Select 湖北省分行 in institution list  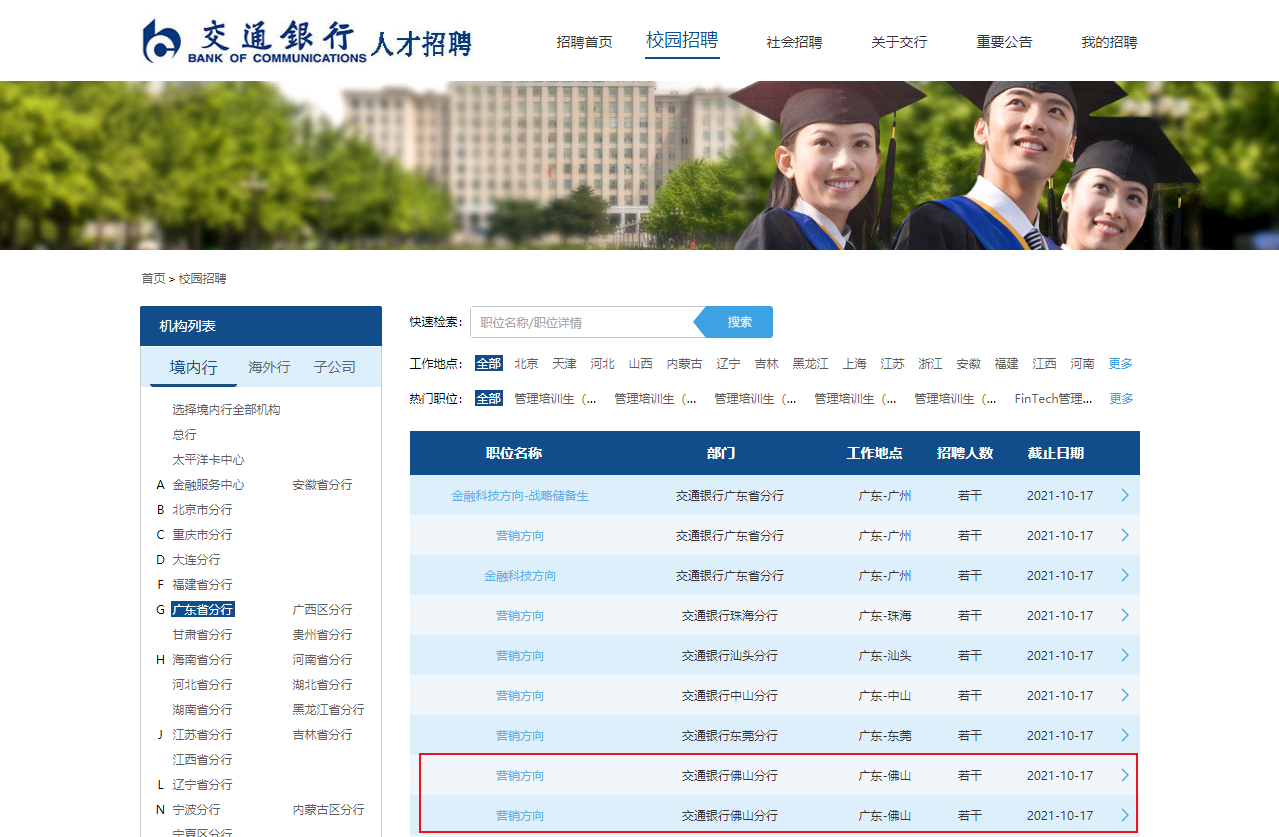click(x=322, y=684)
